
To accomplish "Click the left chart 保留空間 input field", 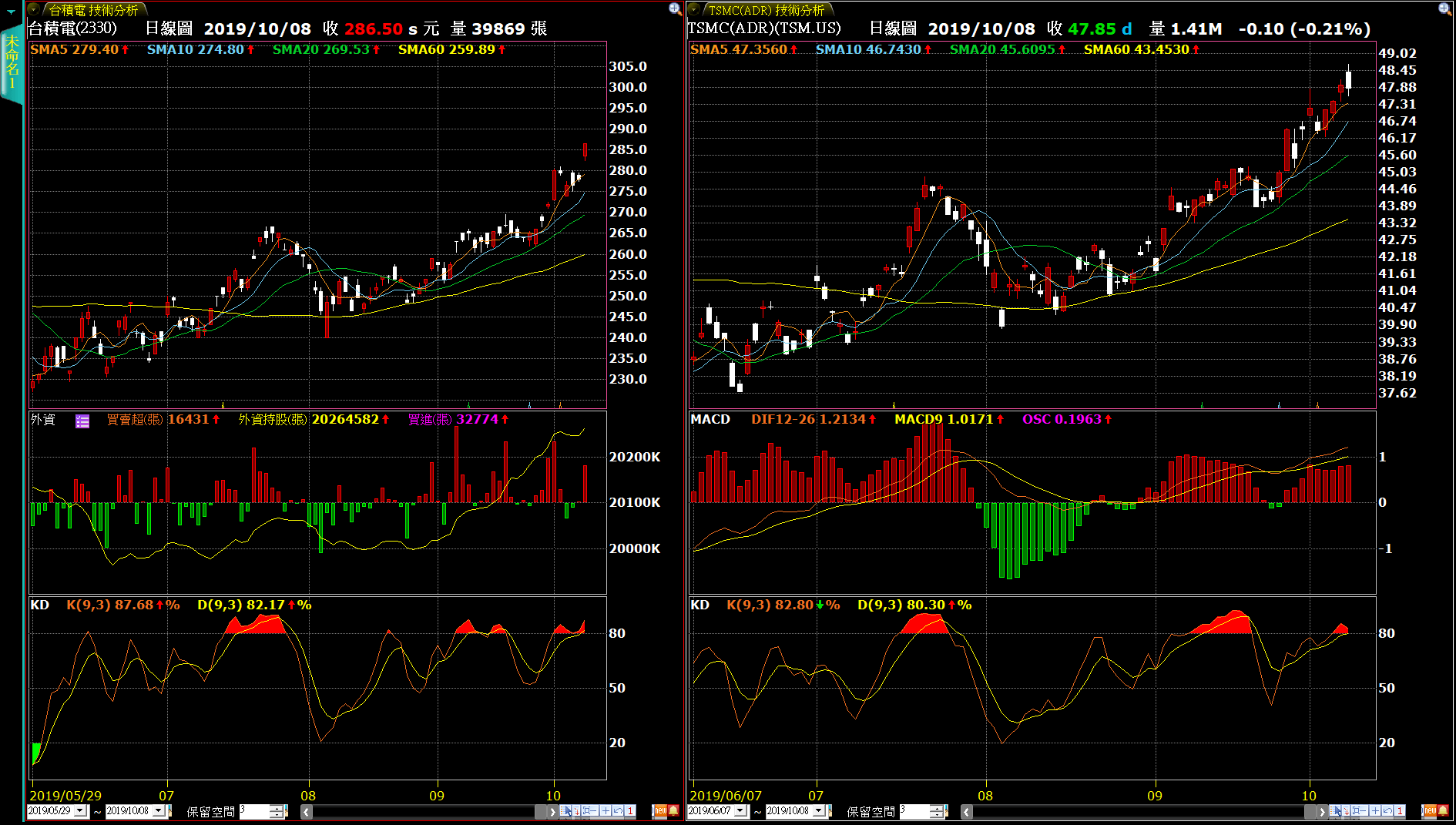I will [255, 811].
